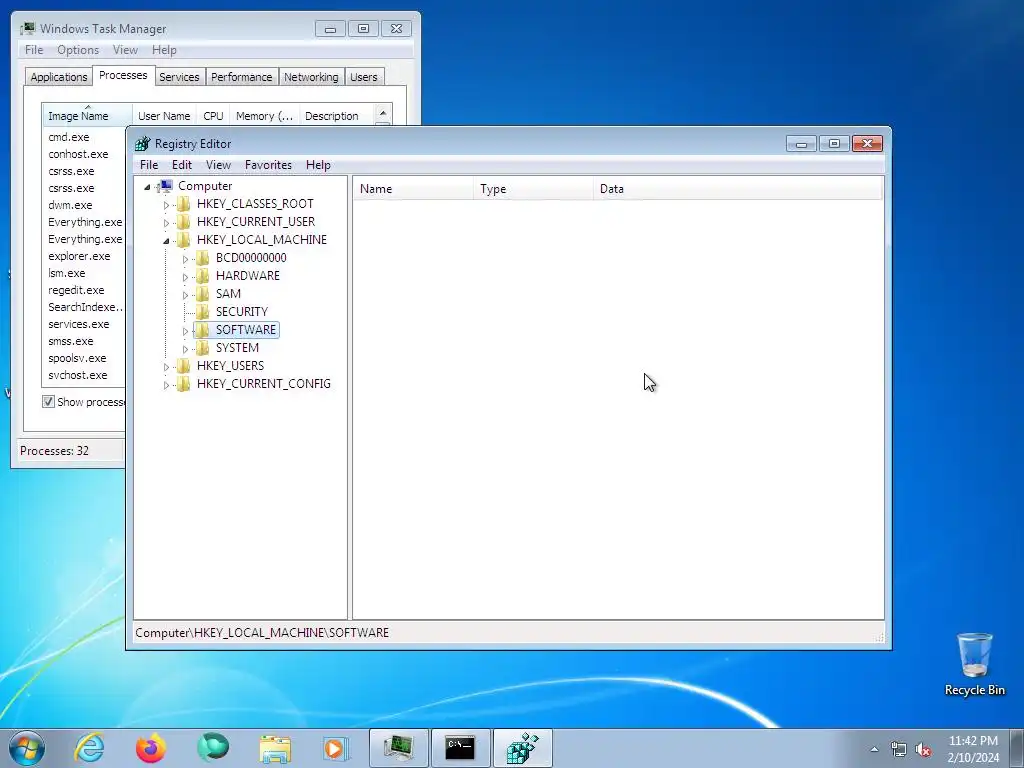1024x768 pixels.
Task: Open Registry Editor Help menu
Action: pyautogui.click(x=318, y=165)
